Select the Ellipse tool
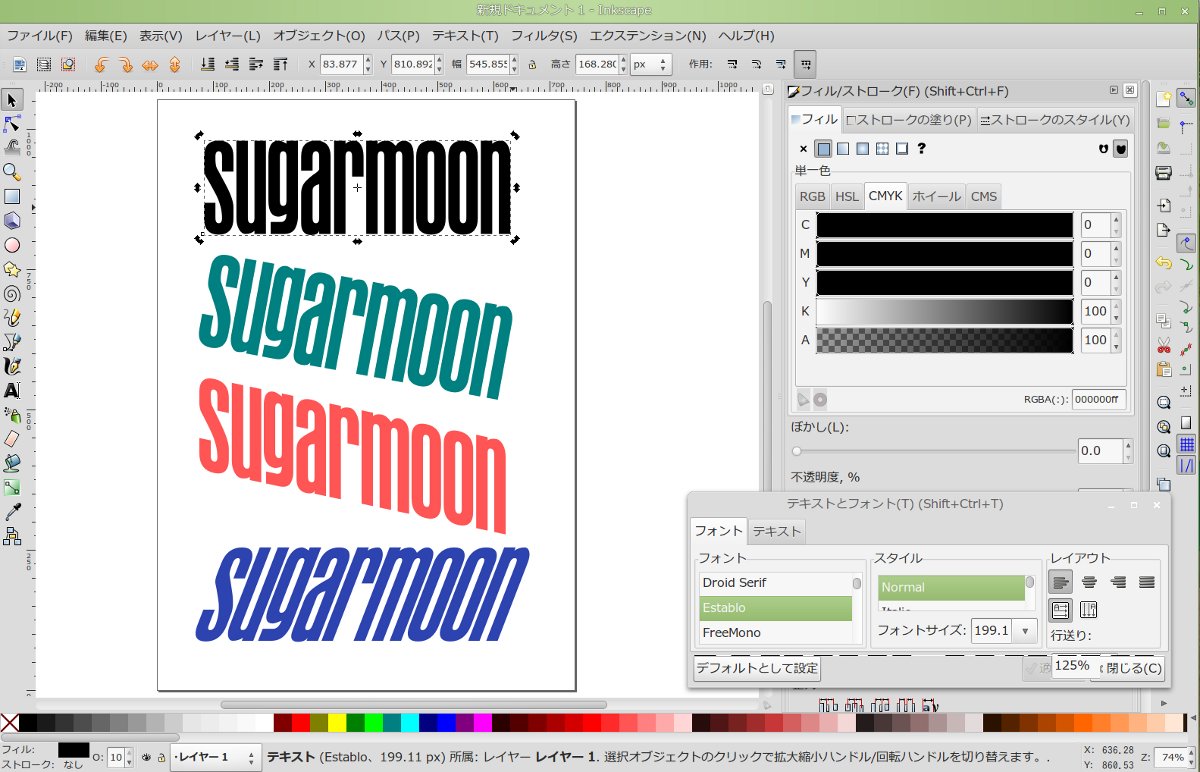This screenshot has width=1200, height=772. pyautogui.click(x=12, y=245)
